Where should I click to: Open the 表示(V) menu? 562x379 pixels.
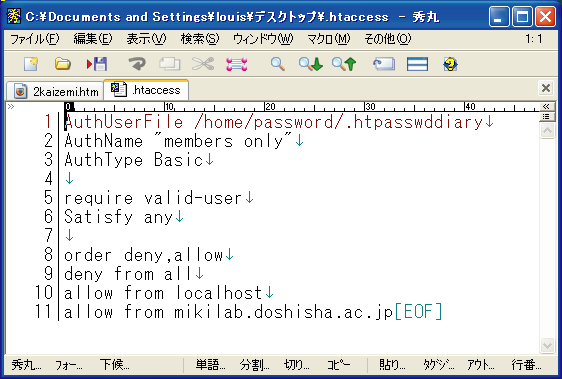146,39
